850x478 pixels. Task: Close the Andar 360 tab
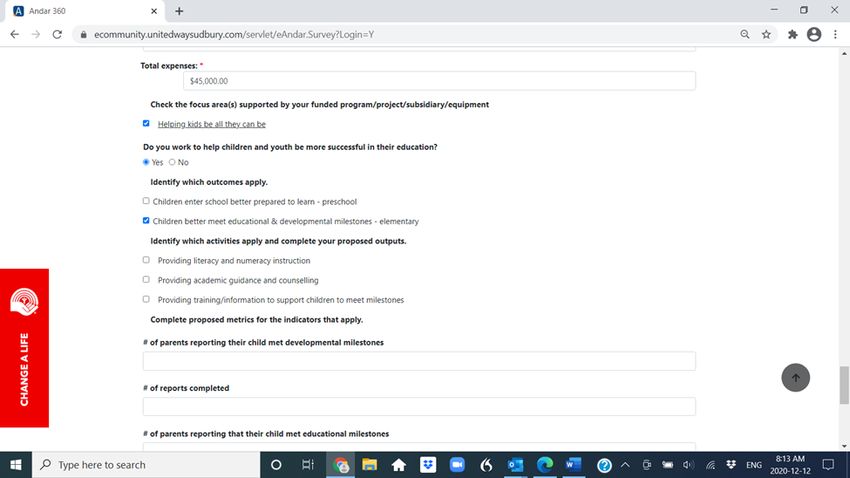[x=154, y=11]
